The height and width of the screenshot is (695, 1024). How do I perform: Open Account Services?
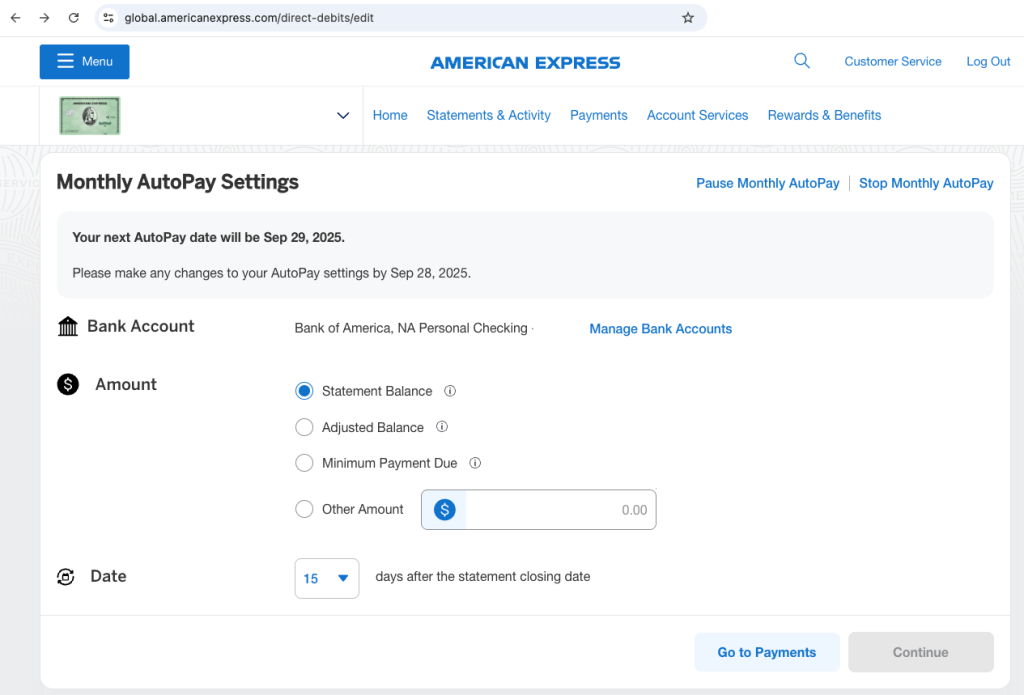(697, 115)
